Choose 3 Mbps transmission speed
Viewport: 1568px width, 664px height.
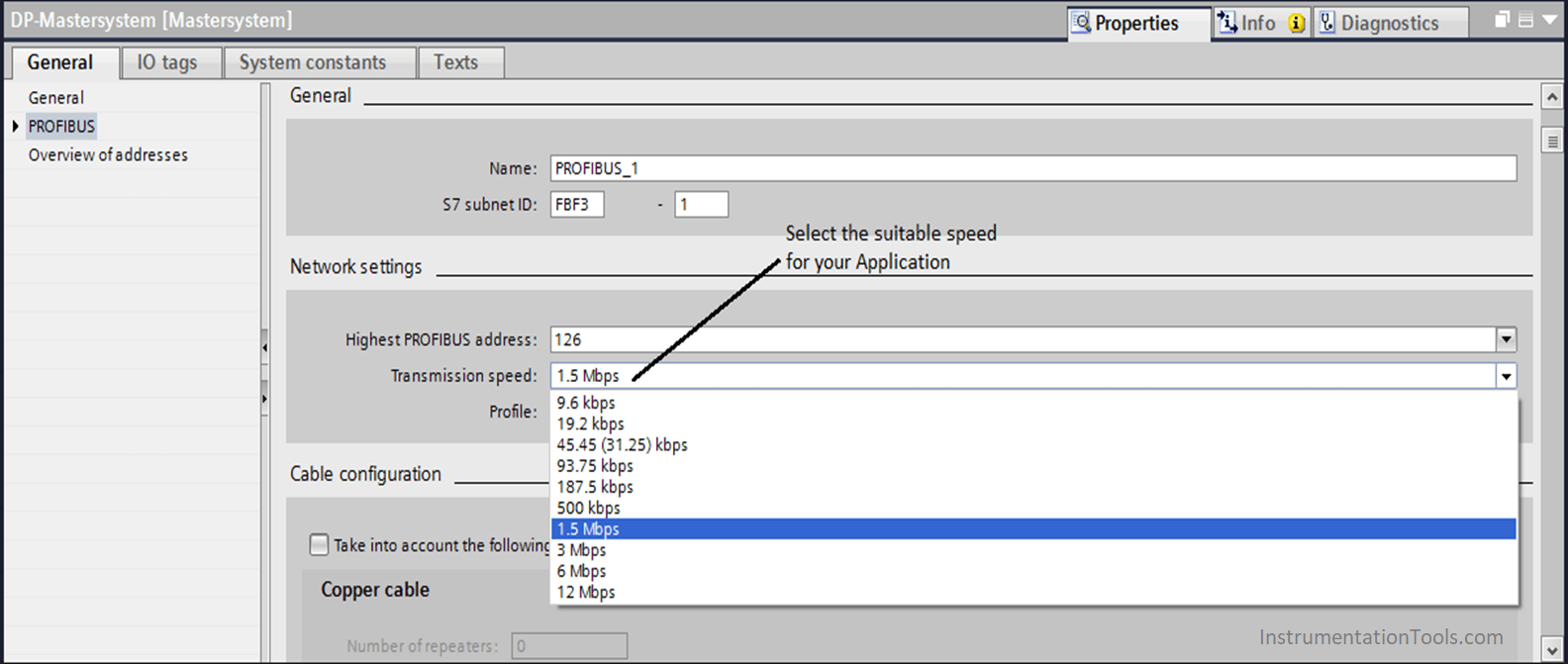(x=1033, y=550)
